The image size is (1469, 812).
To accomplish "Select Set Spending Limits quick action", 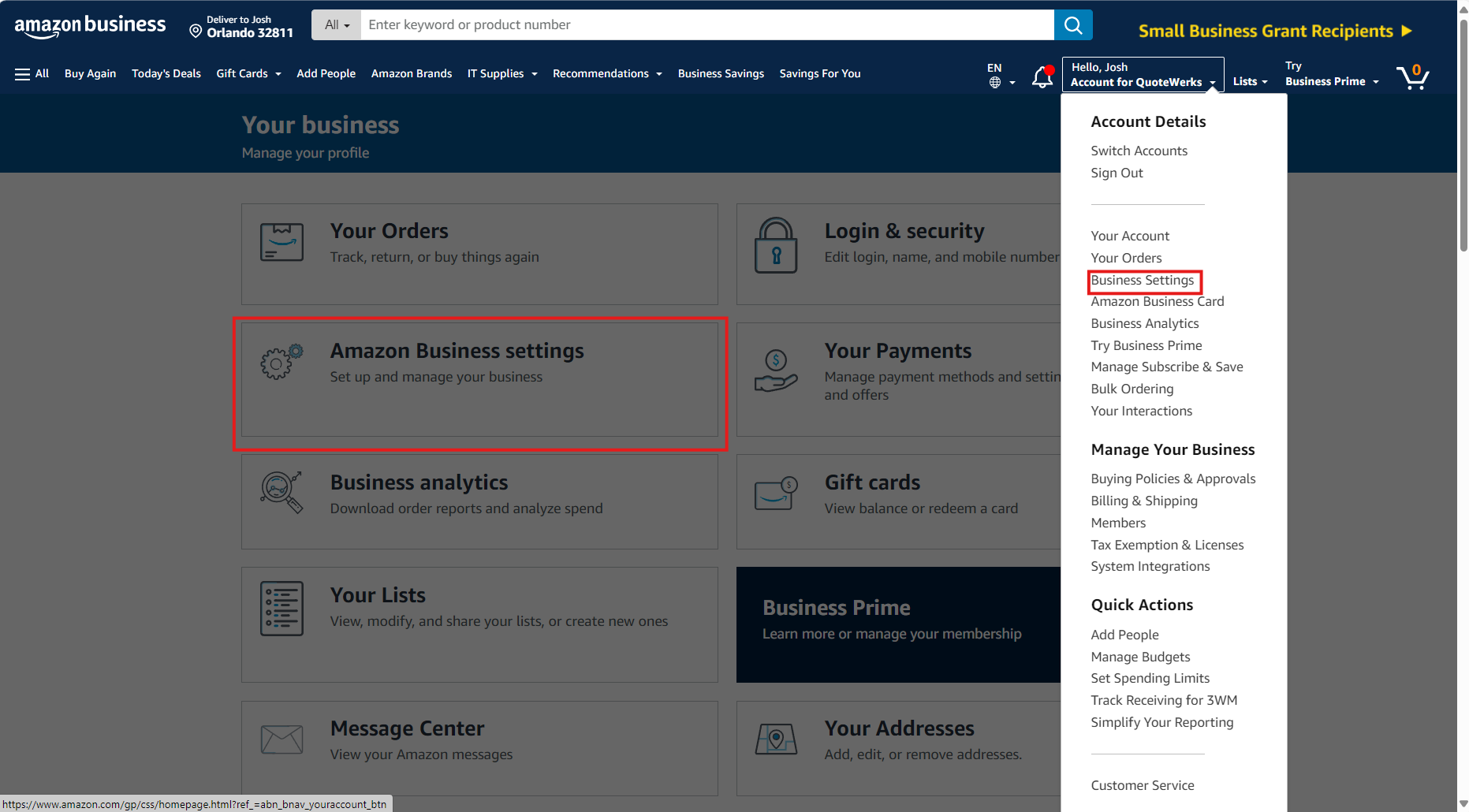I will (1150, 678).
